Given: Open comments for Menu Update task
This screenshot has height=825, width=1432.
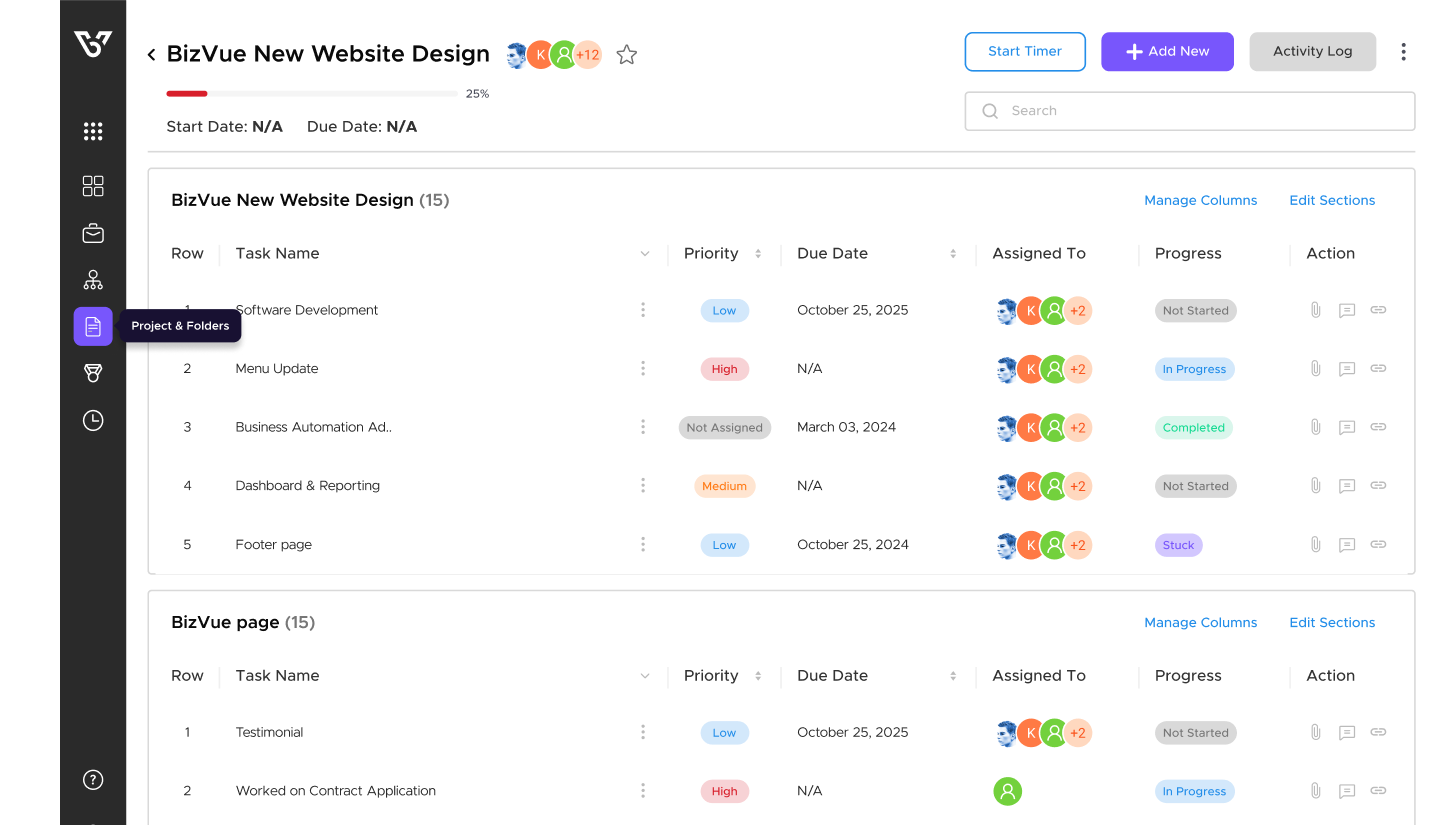Looking at the screenshot, I should click(1347, 369).
